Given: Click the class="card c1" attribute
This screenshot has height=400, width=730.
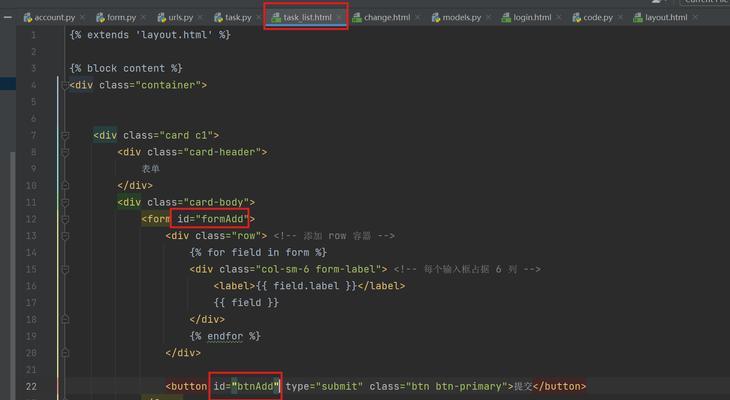Looking at the screenshot, I should tap(168, 136).
